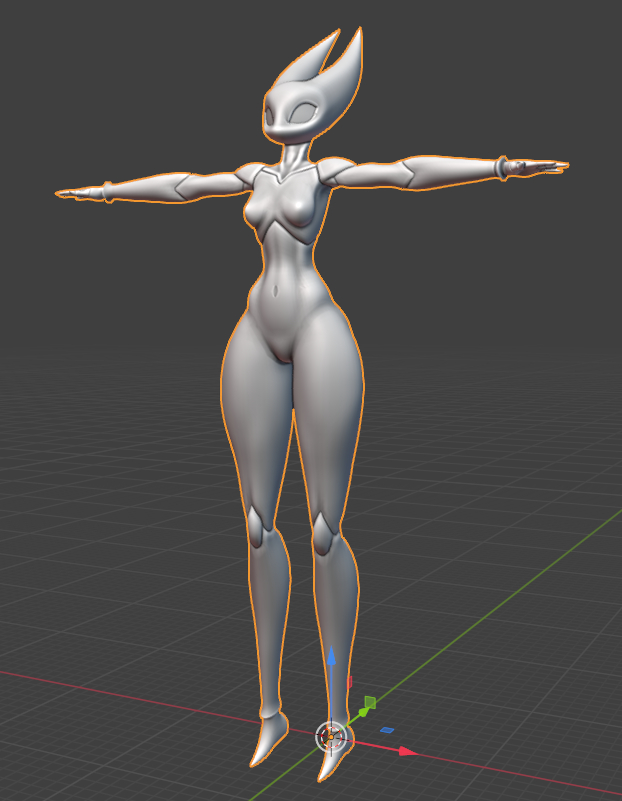Click the model's navel
Viewport: 622px width, 801px height.
[x=274, y=293]
